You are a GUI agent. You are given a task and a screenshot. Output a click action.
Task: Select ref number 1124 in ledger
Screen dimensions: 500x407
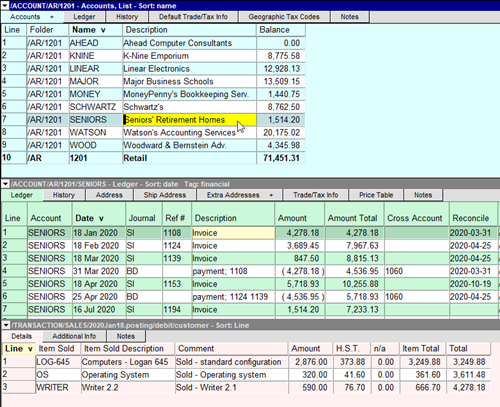pyautogui.click(x=177, y=246)
